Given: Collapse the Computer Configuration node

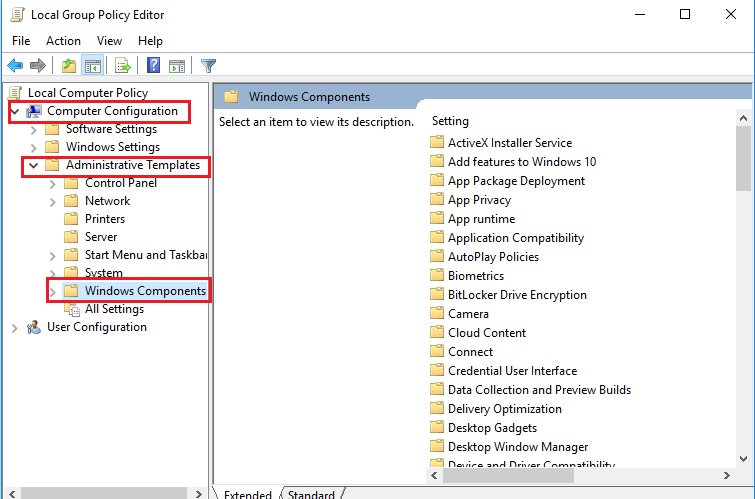Looking at the screenshot, I should [x=14, y=111].
